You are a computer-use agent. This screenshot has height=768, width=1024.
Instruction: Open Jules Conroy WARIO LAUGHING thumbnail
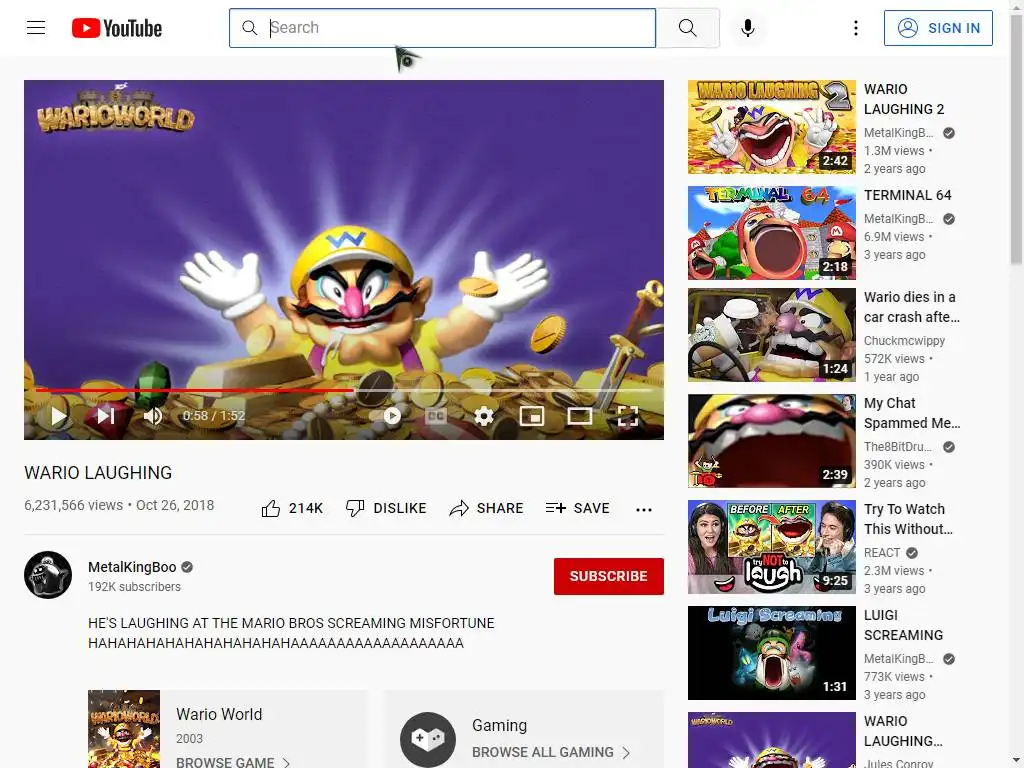[771, 740]
